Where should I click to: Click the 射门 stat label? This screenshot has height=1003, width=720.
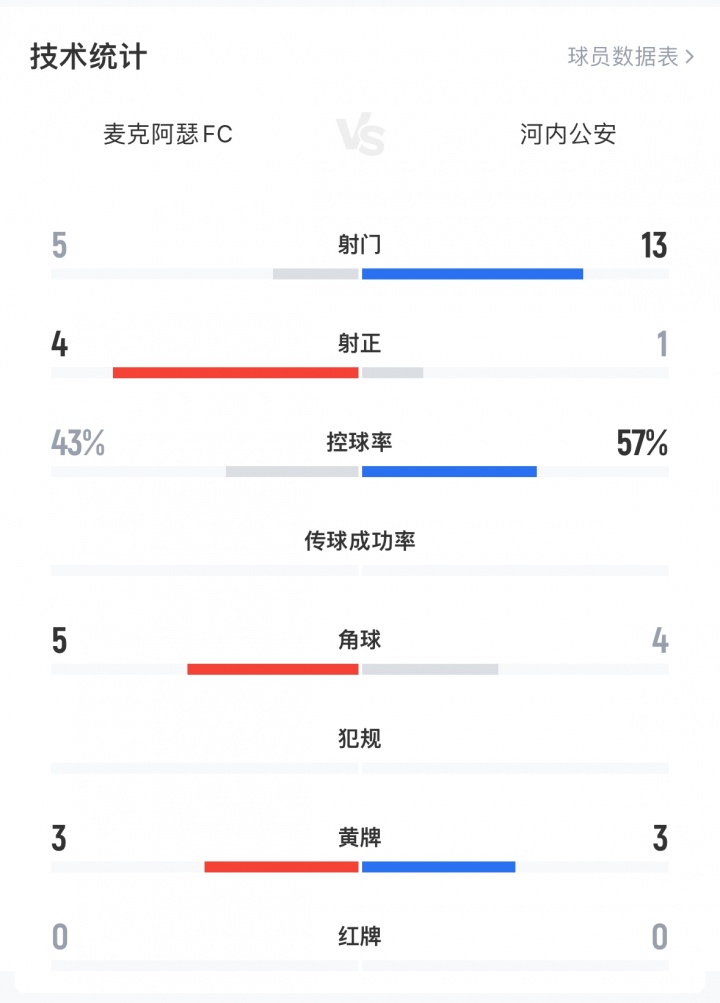click(x=359, y=245)
